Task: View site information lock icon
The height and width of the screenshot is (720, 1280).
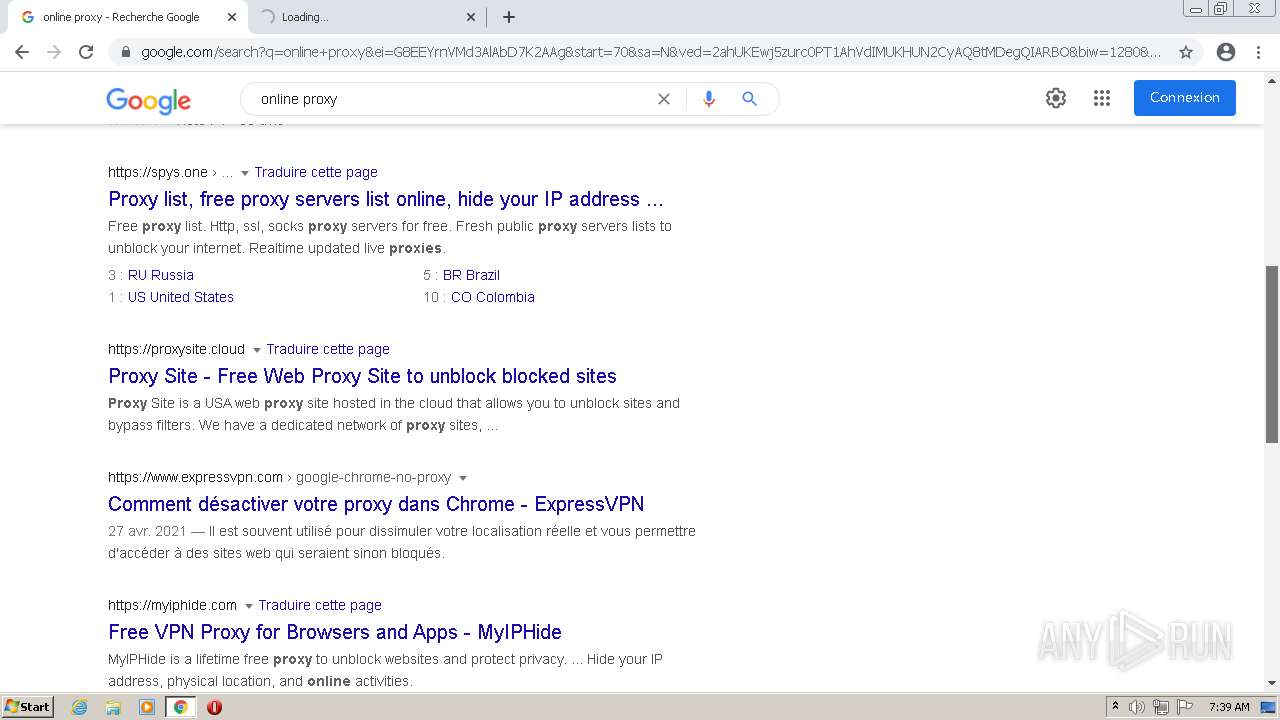Action: click(125, 52)
